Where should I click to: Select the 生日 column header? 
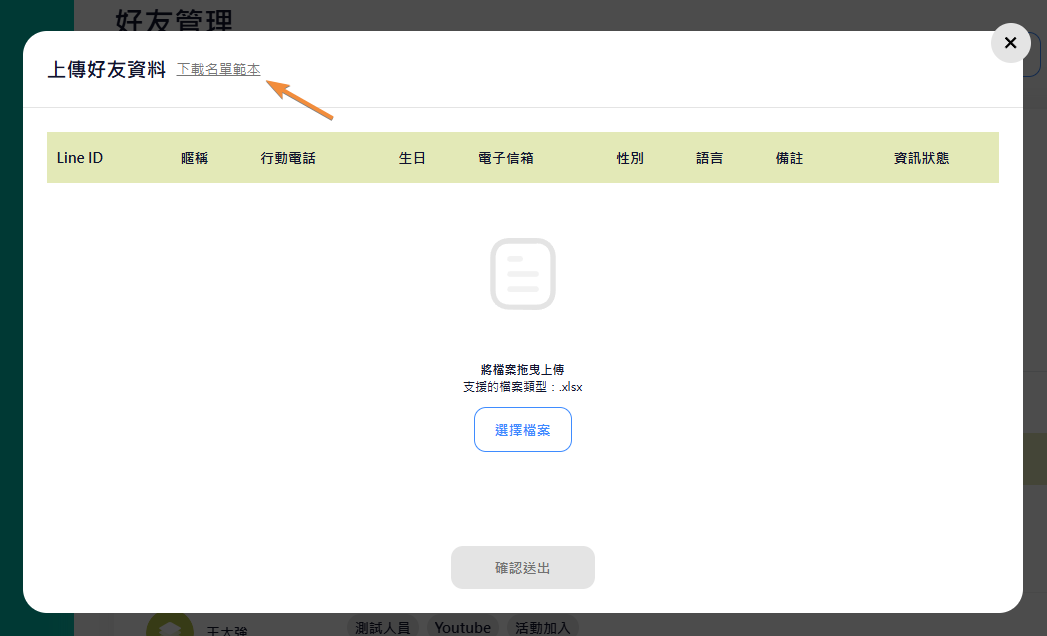point(412,158)
